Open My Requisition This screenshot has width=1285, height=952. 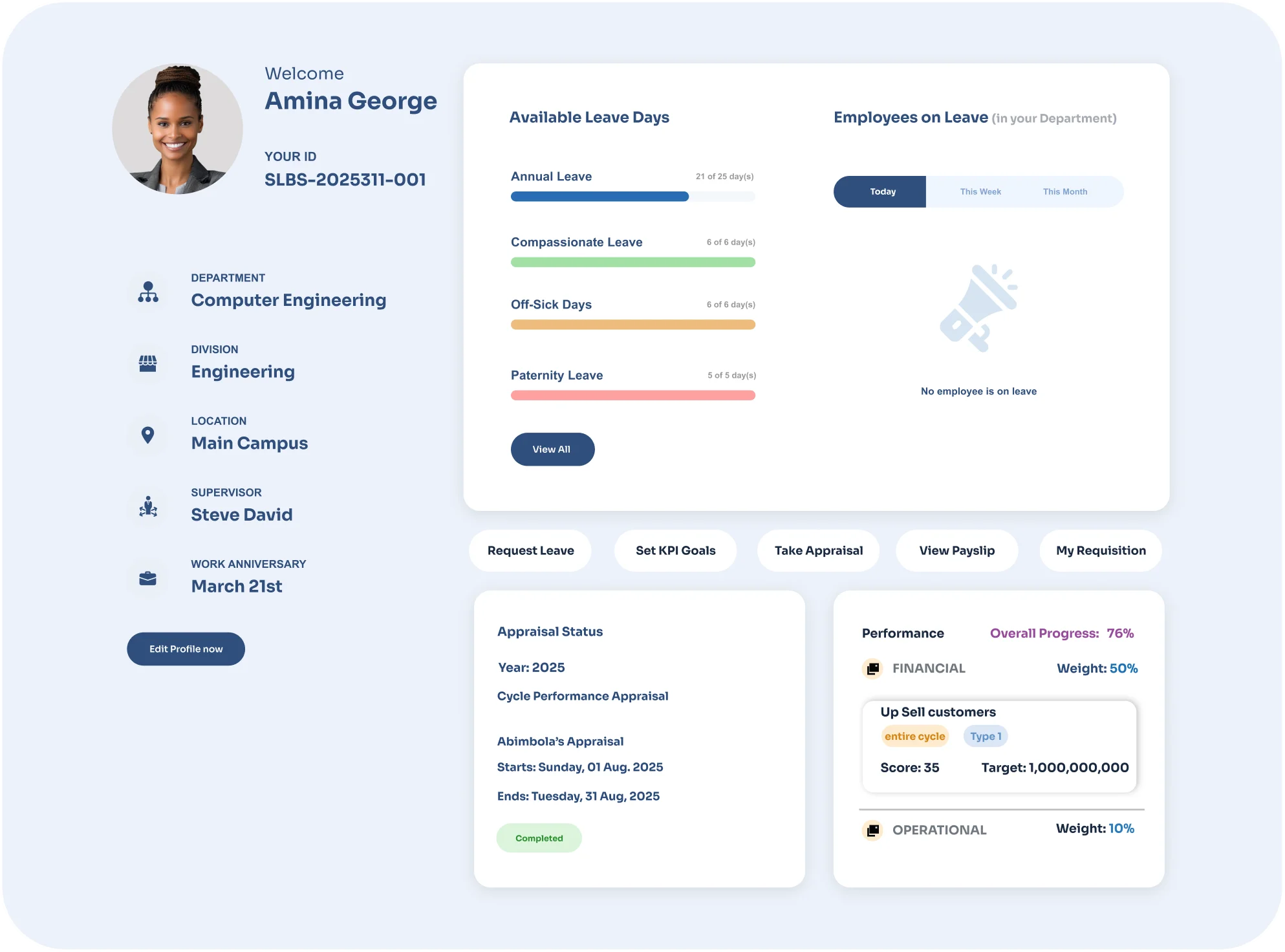coord(1100,550)
